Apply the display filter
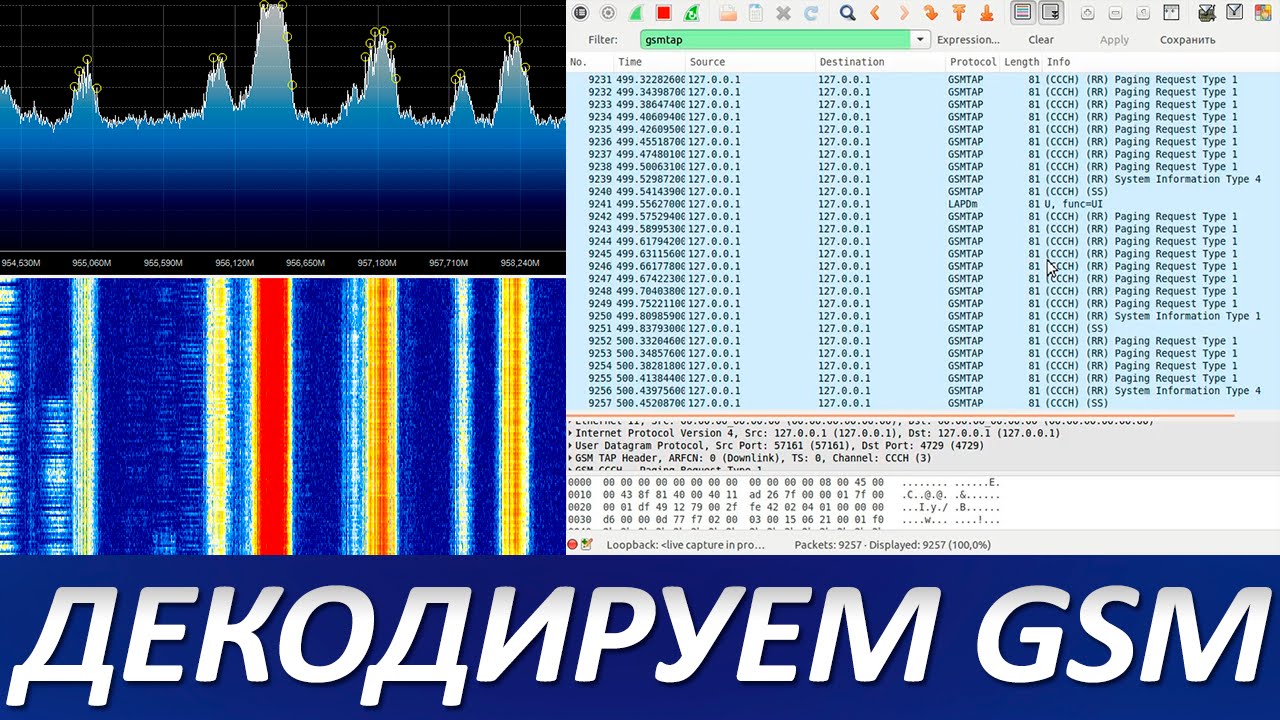The height and width of the screenshot is (720, 1280). point(1114,40)
